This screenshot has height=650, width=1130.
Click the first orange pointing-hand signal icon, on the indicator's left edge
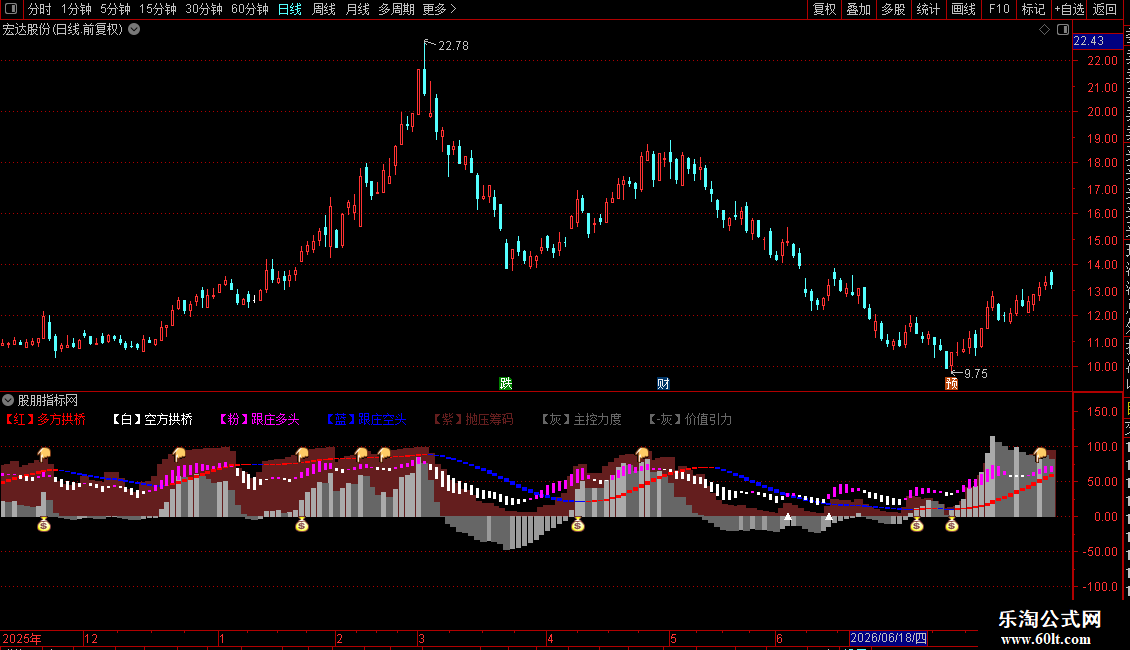(44, 454)
